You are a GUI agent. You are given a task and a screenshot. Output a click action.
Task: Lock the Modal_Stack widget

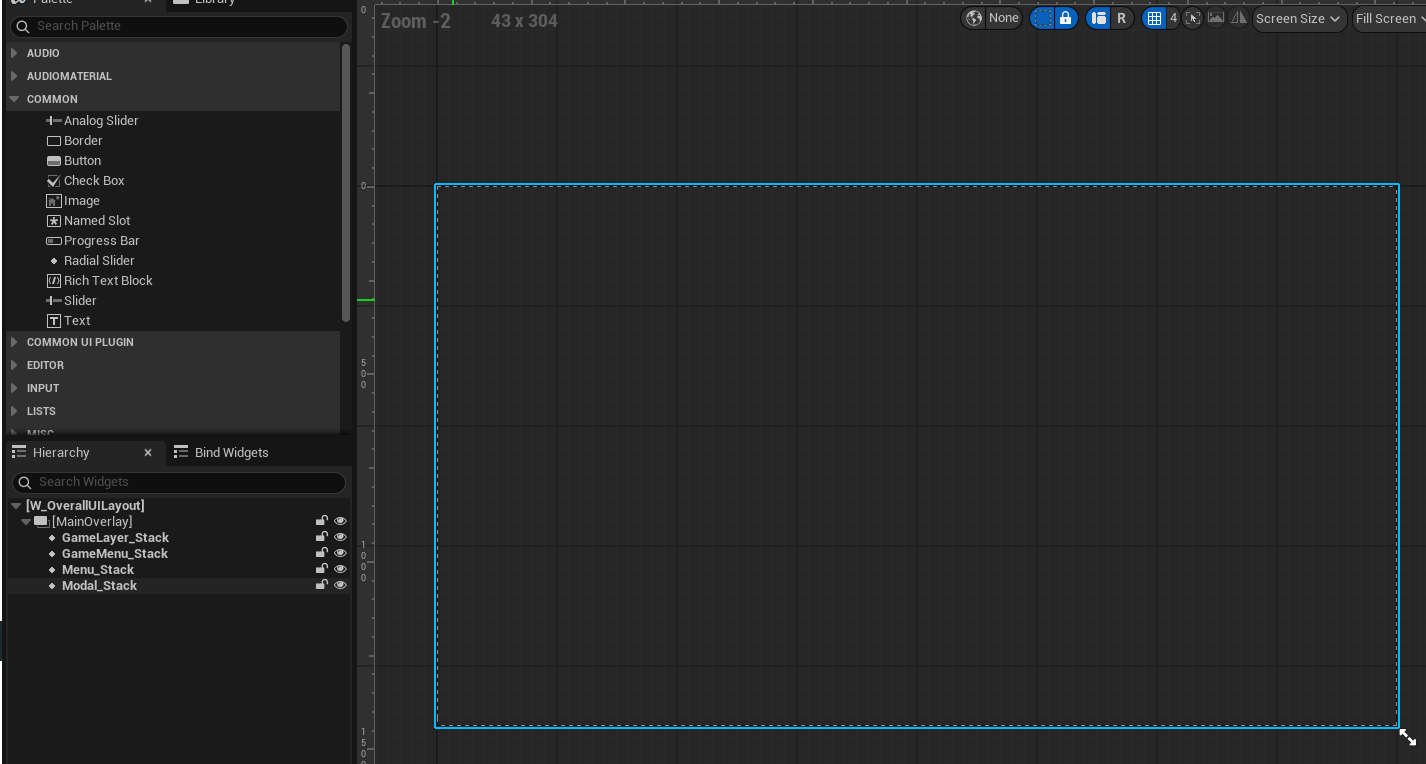coord(322,585)
